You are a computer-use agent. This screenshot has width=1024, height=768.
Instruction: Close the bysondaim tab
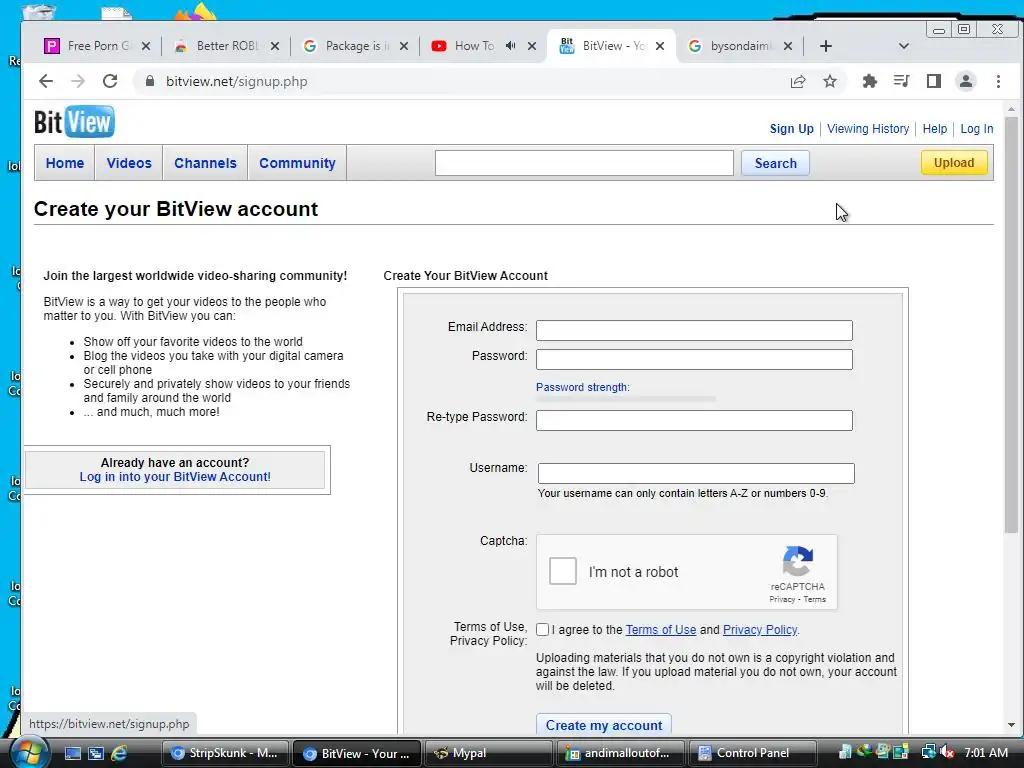point(788,46)
